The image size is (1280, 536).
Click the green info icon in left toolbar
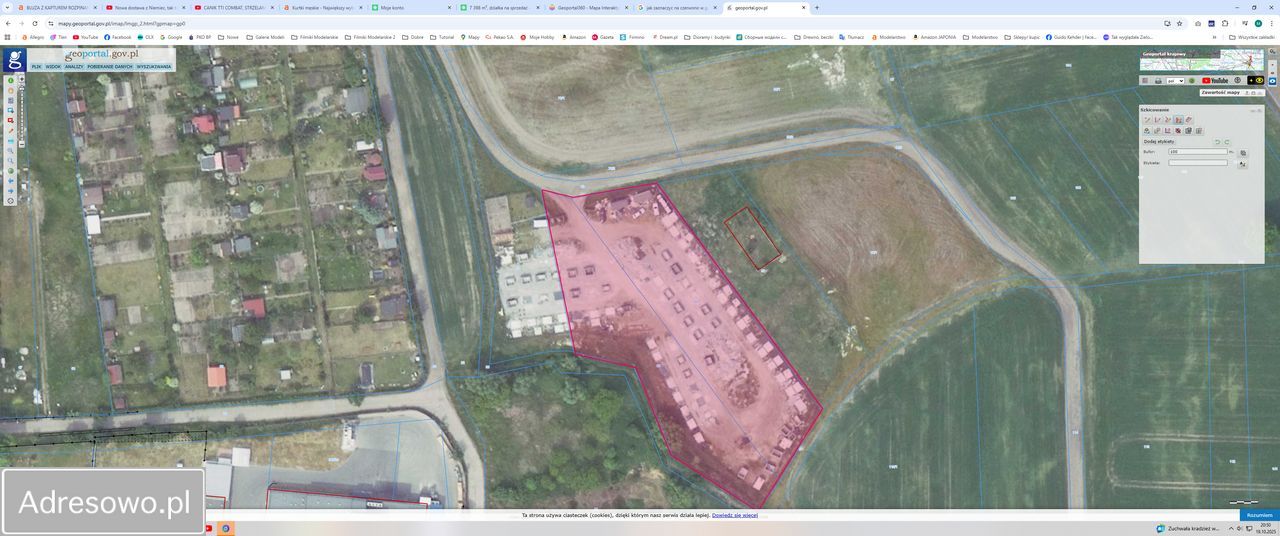coord(11,80)
